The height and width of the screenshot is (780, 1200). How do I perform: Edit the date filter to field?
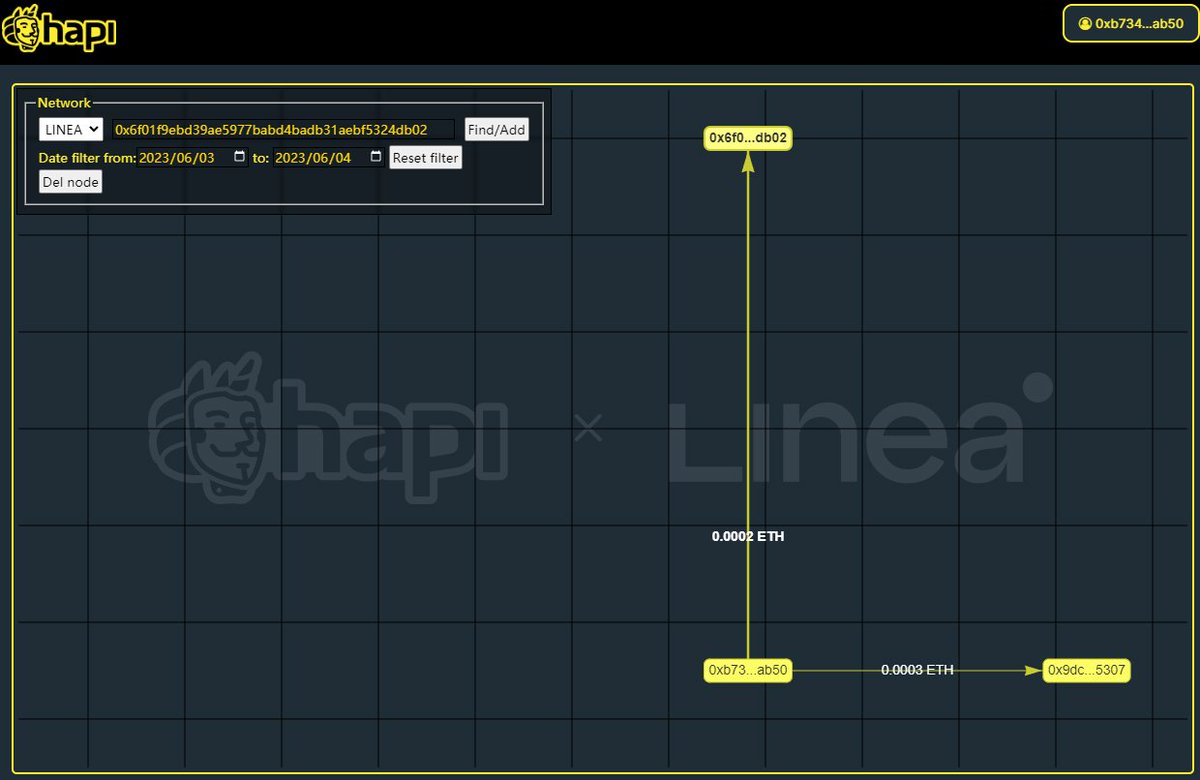(x=329, y=157)
